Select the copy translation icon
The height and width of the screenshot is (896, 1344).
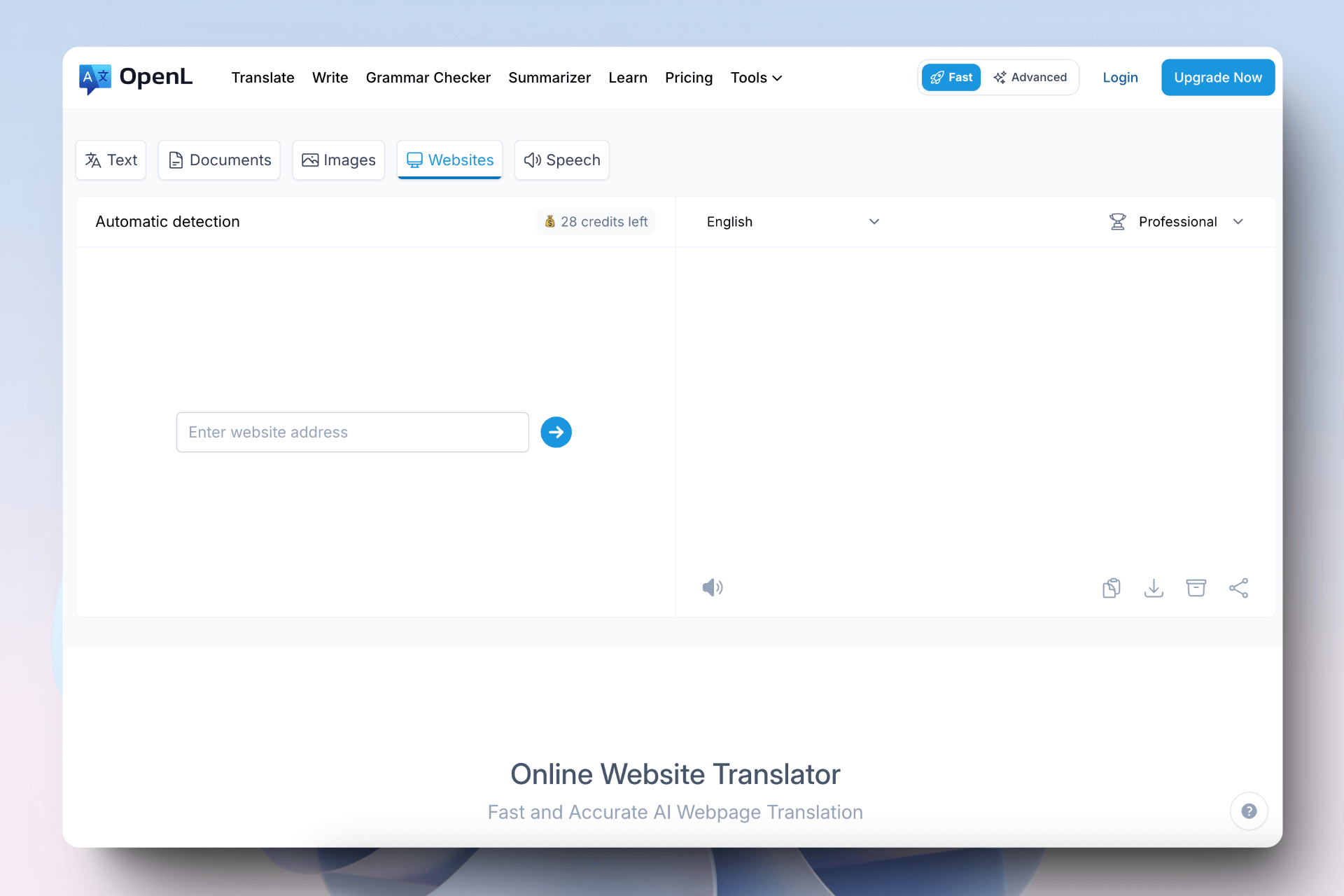[x=1111, y=588]
